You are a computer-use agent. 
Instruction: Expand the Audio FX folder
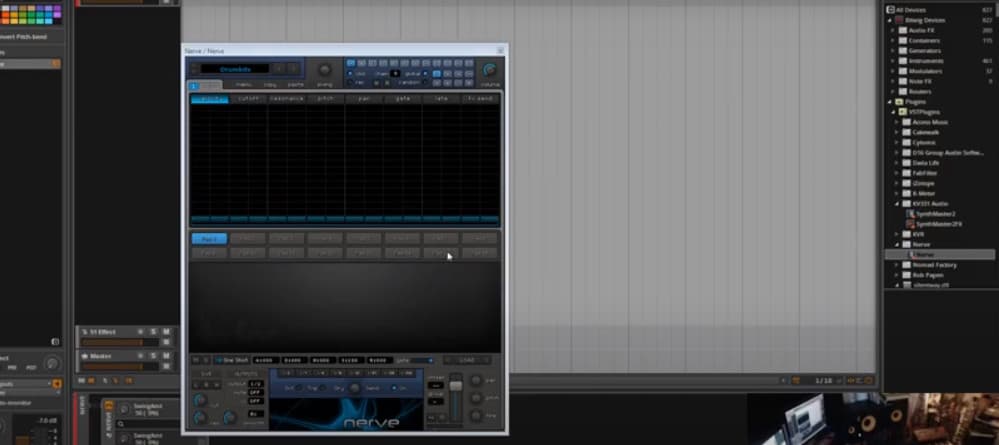[x=893, y=30]
